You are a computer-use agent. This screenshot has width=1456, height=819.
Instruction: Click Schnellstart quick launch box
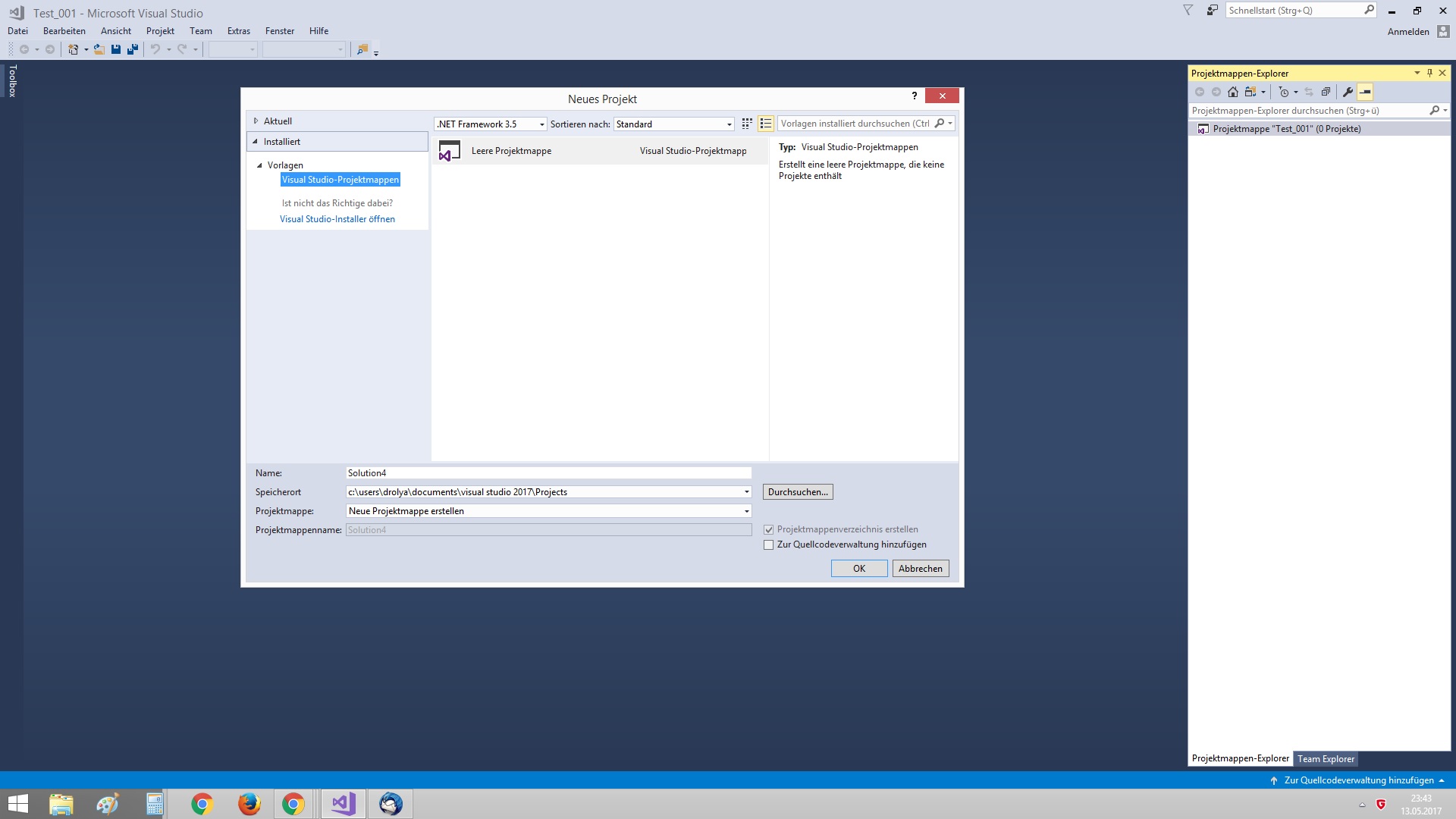coord(1301,11)
